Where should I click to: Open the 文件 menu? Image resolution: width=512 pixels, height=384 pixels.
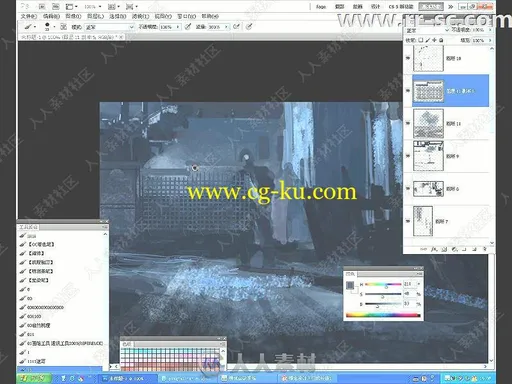point(29,16)
